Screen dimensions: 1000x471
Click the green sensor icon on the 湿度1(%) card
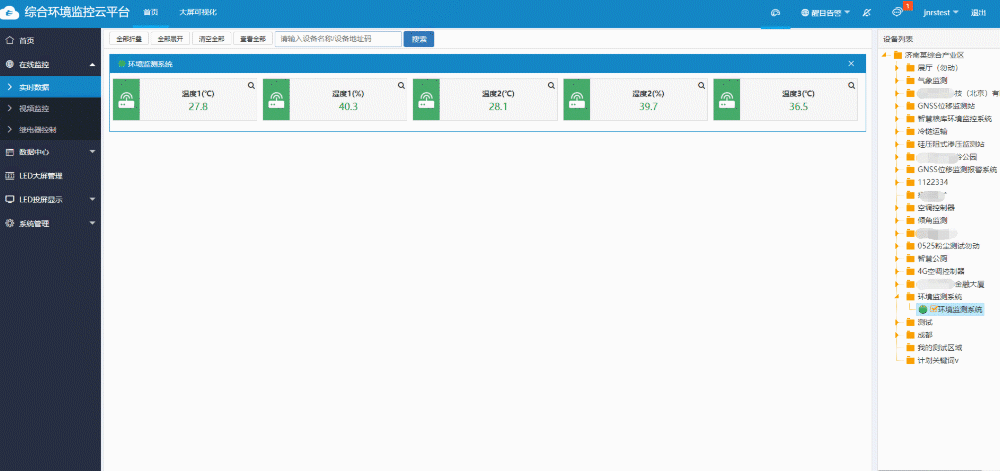276,99
